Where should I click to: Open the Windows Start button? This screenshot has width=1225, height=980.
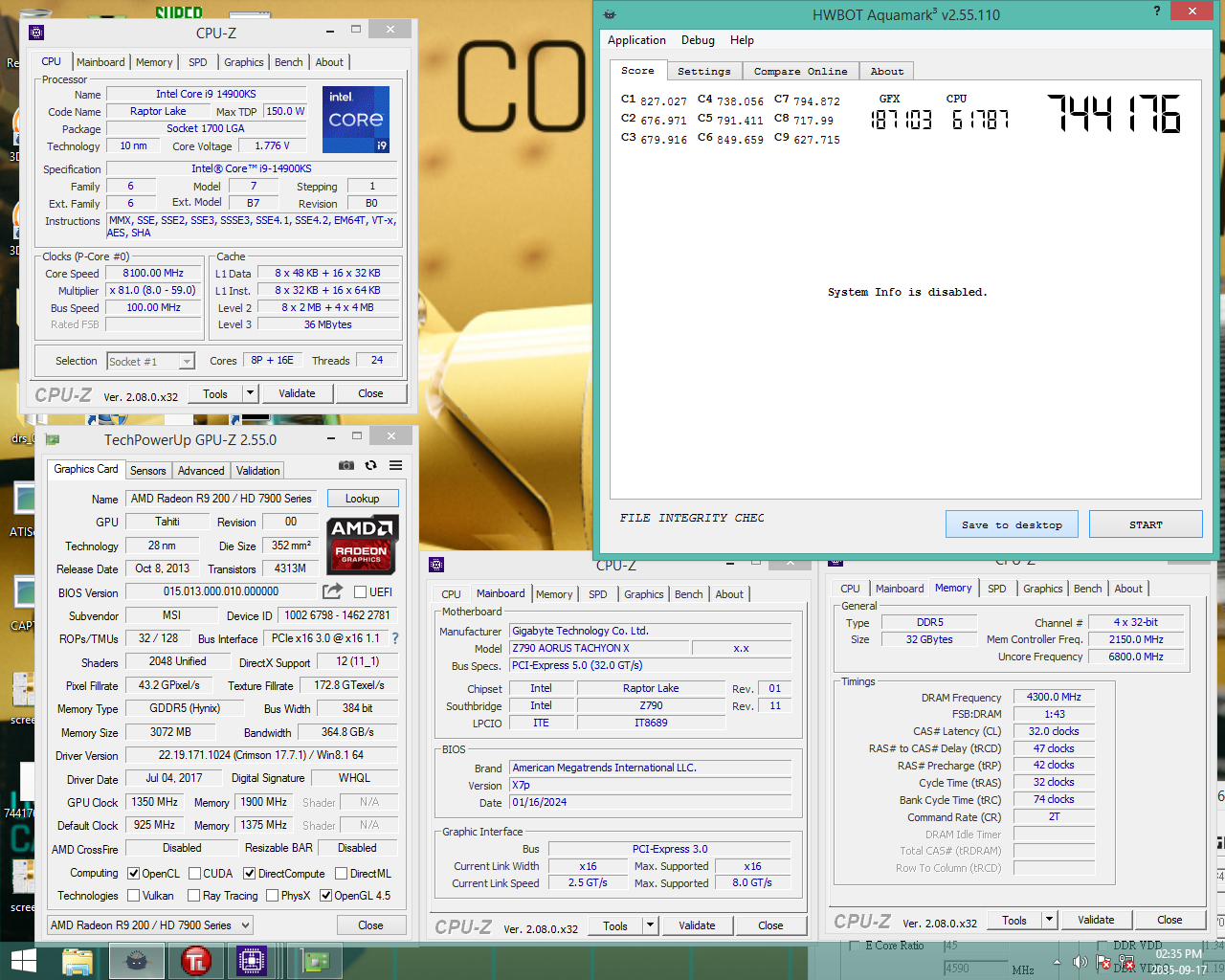(x=23, y=961)
